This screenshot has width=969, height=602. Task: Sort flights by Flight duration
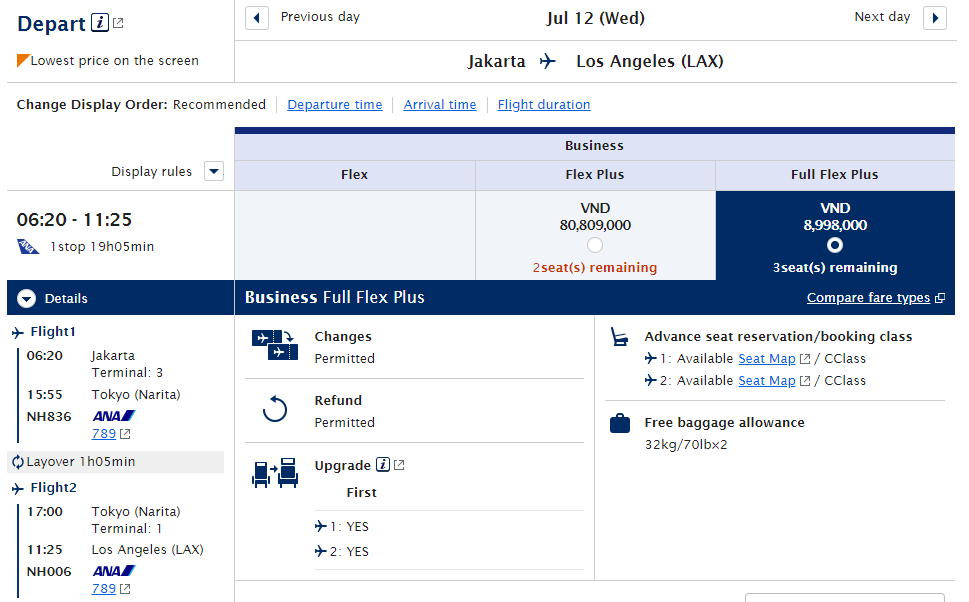click(544, 105)
